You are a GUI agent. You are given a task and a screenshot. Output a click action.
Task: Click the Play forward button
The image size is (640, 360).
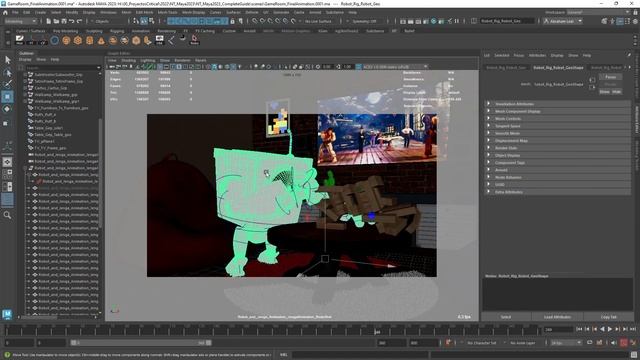point(610,329)
